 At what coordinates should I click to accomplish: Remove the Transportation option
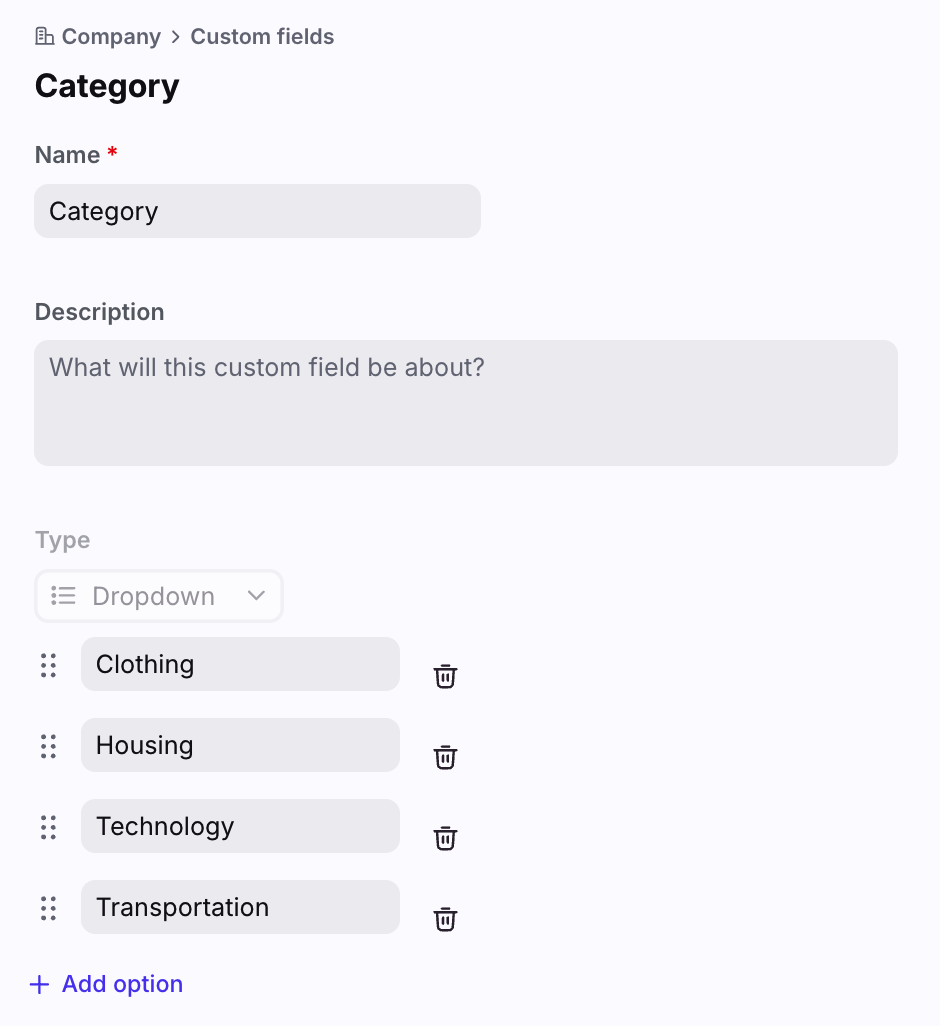(x=445, y=919)
